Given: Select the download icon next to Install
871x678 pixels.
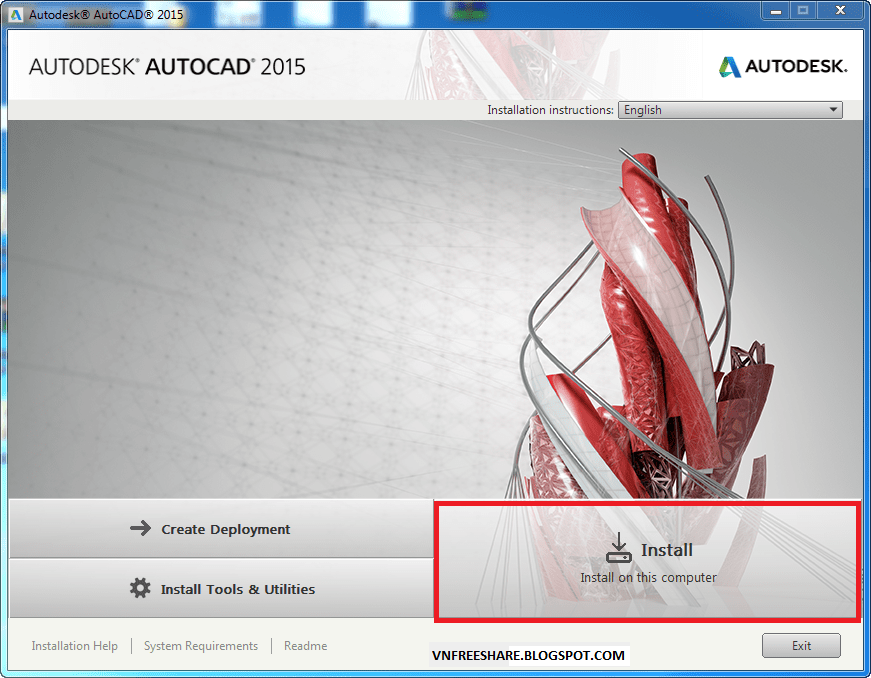Looking at the screenshot, I should click(x=619, y=548).
